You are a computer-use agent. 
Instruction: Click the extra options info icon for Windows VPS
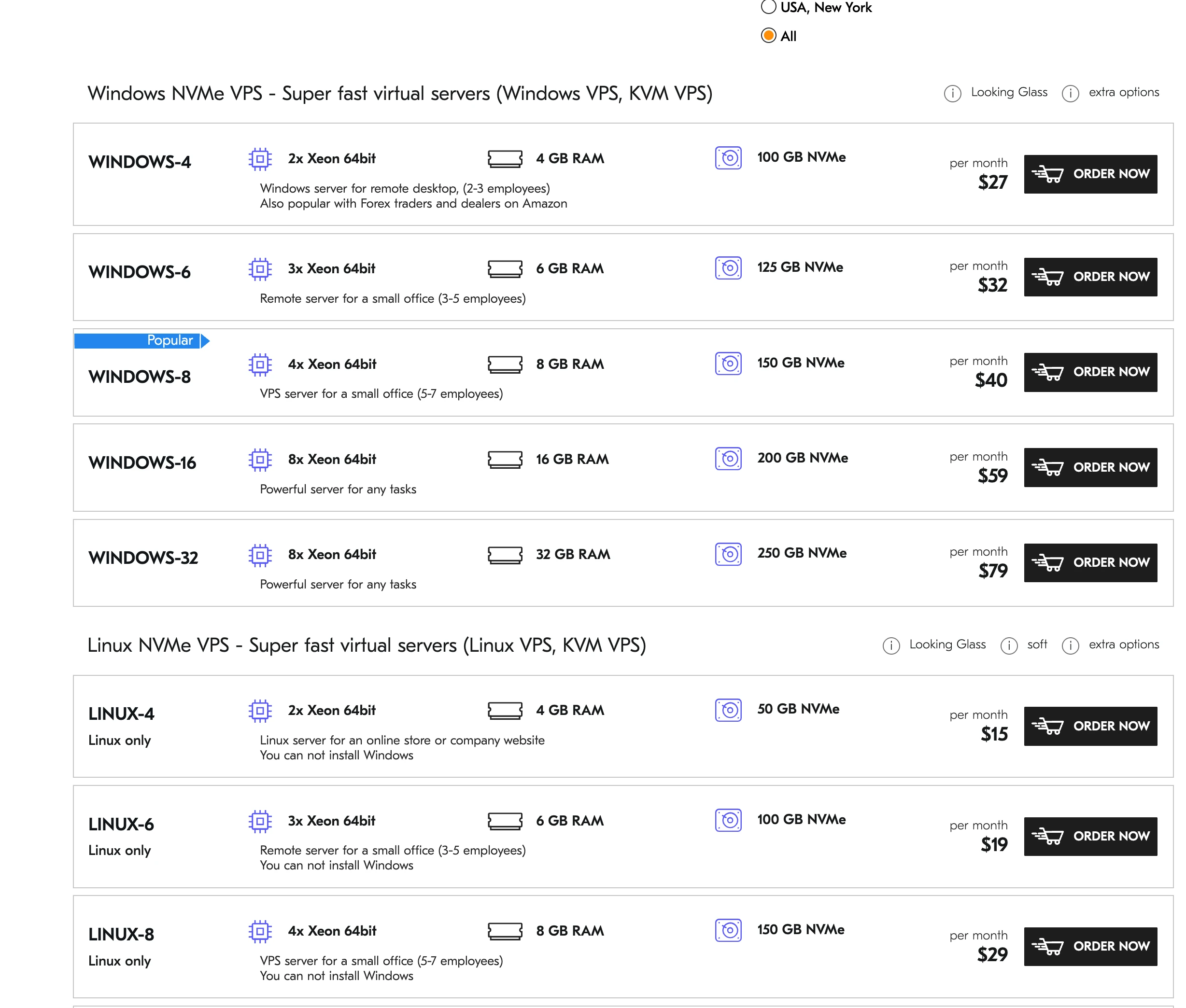tap(1070, 93)
